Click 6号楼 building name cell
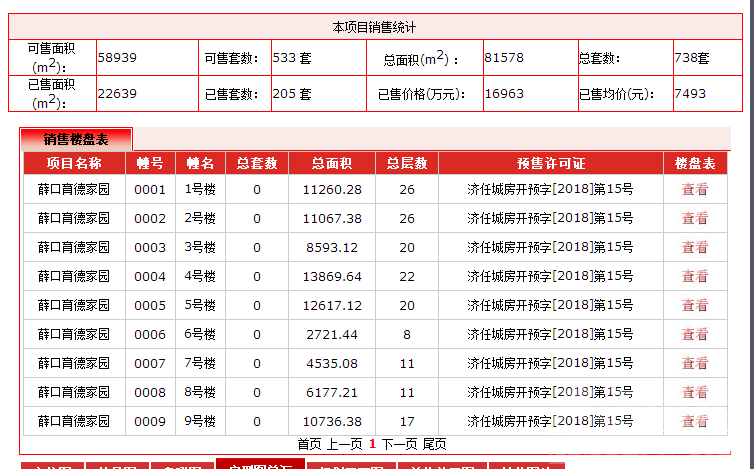The height and width of the screenshot is (469, 754). [x=200, y=334]
